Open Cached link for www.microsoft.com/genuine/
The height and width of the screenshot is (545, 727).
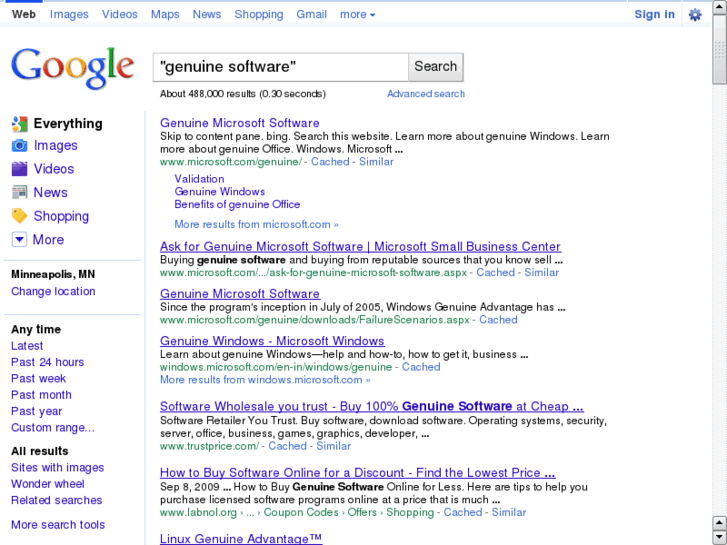tap(330, 162)
